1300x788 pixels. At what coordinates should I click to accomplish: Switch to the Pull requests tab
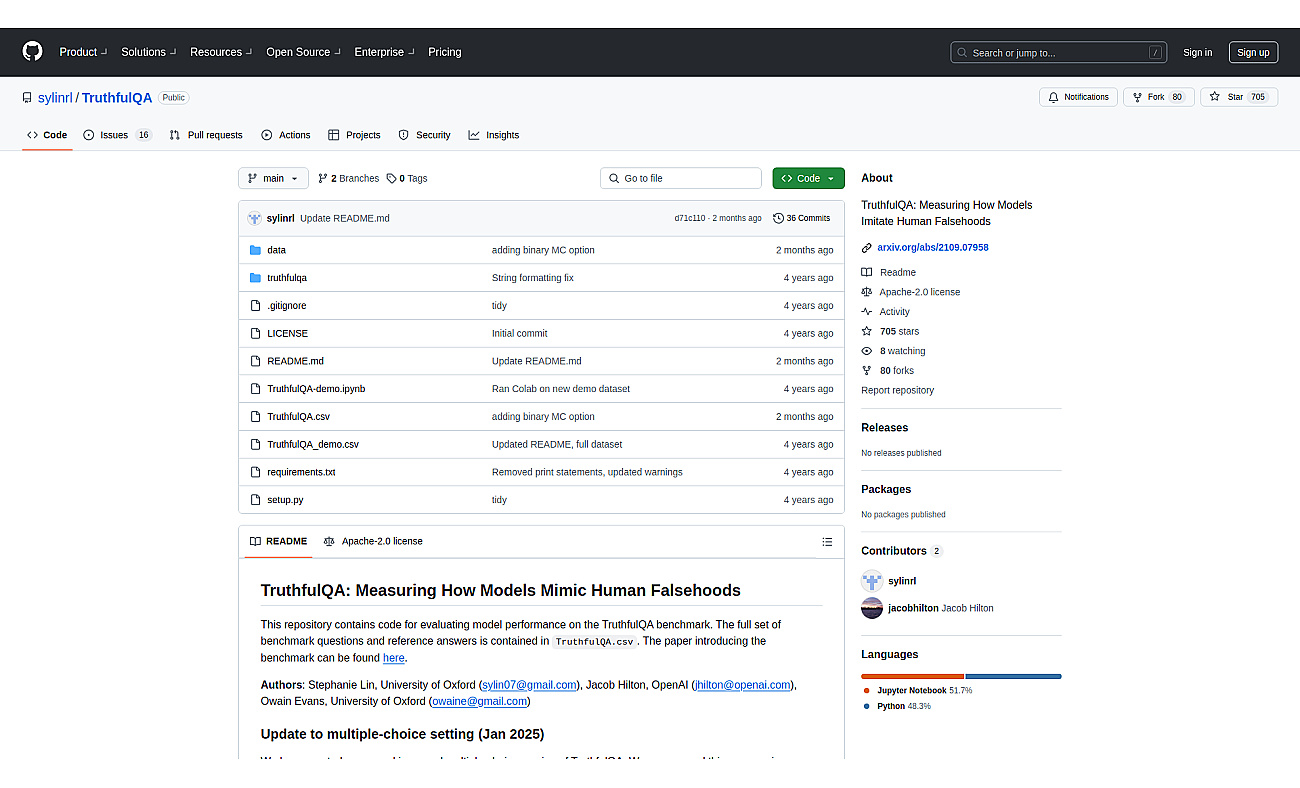coord(206,135)
